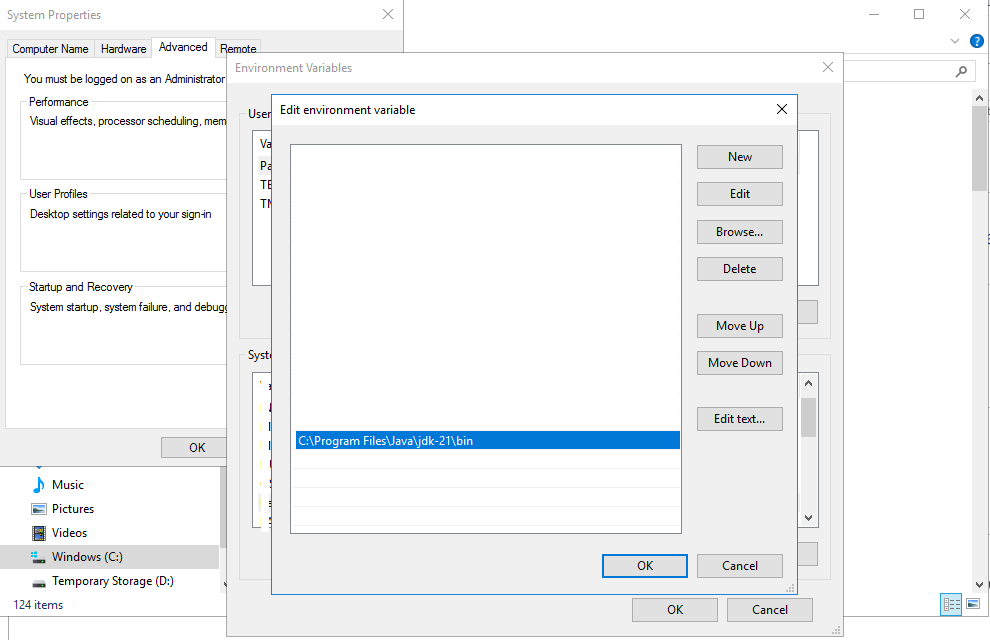
Task: Add a new path entry with New
Action: [739, 157]
